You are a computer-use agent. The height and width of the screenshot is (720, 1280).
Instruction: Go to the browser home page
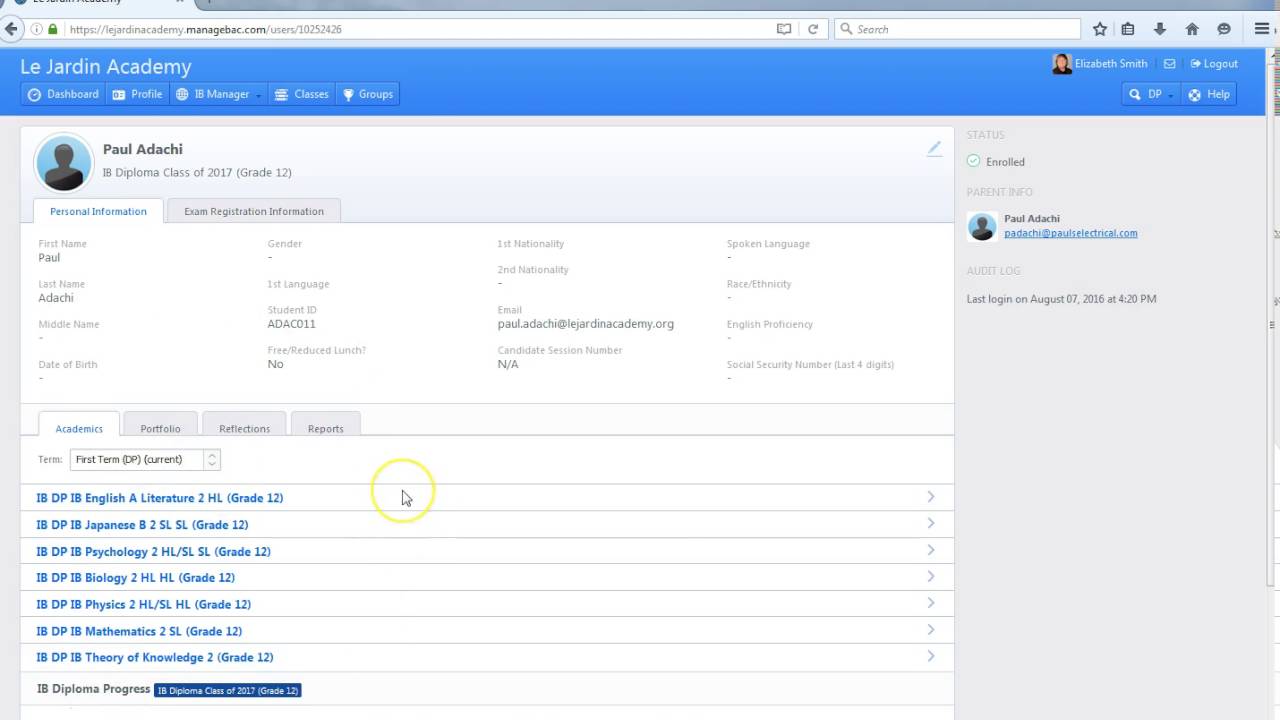1192,29
